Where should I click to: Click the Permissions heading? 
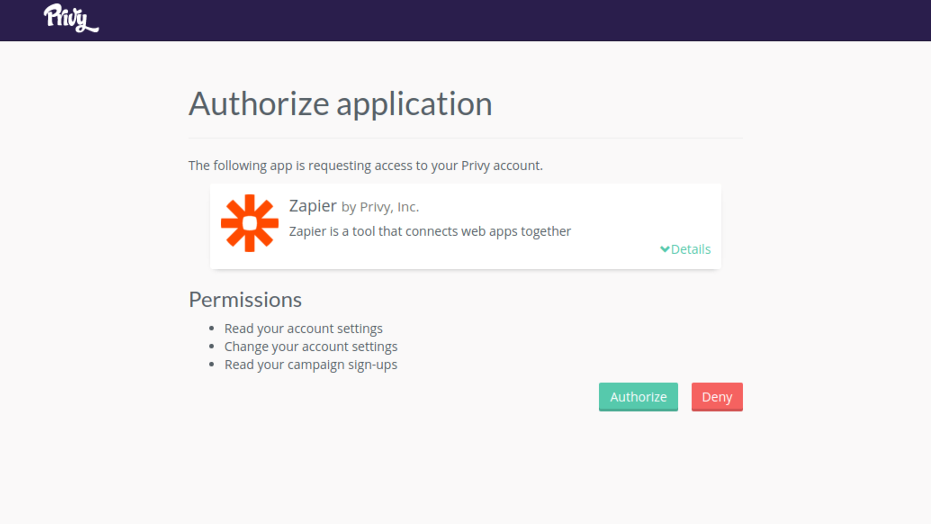pos(245,300)
